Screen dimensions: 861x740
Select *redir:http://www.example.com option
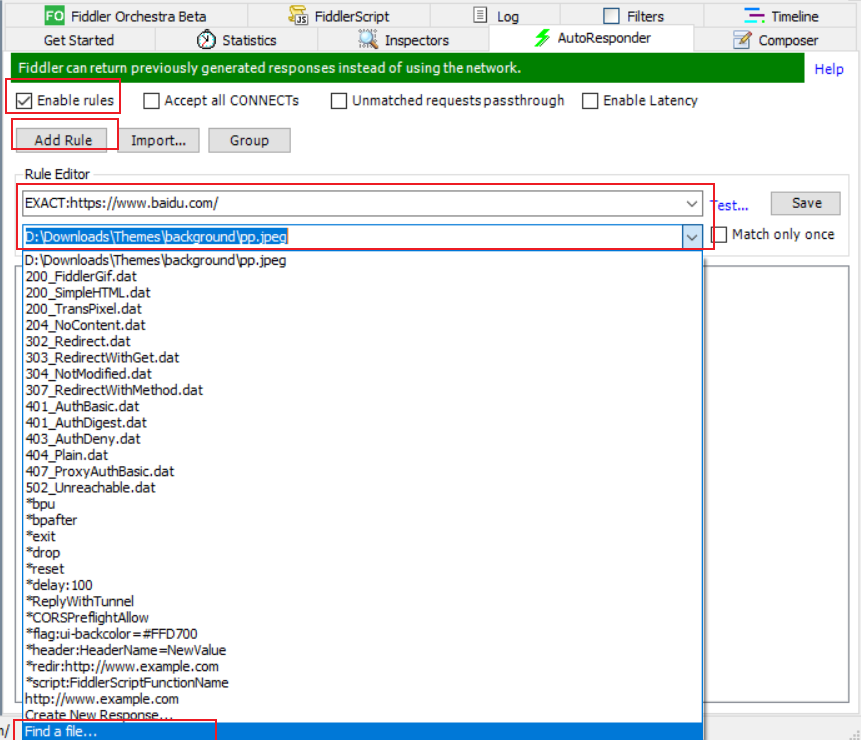pos(362,666)
